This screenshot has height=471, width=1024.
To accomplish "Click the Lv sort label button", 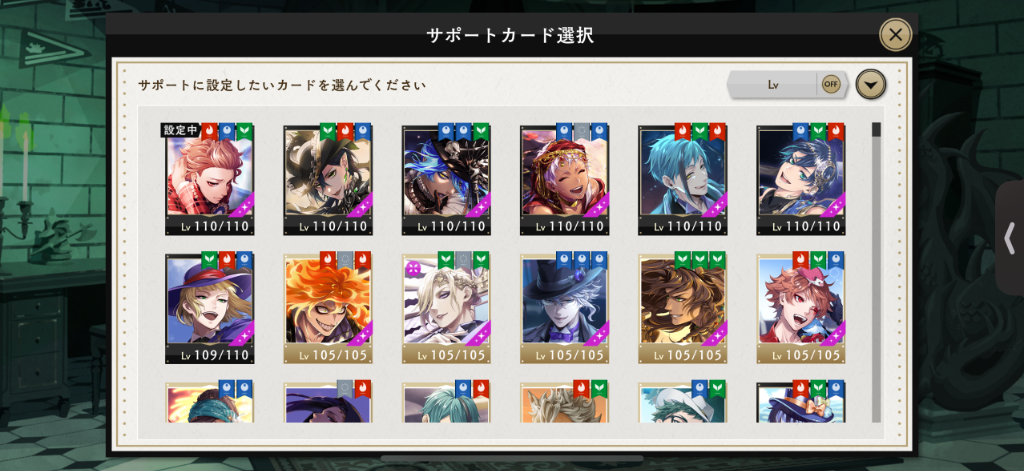I will coord(774,85).
